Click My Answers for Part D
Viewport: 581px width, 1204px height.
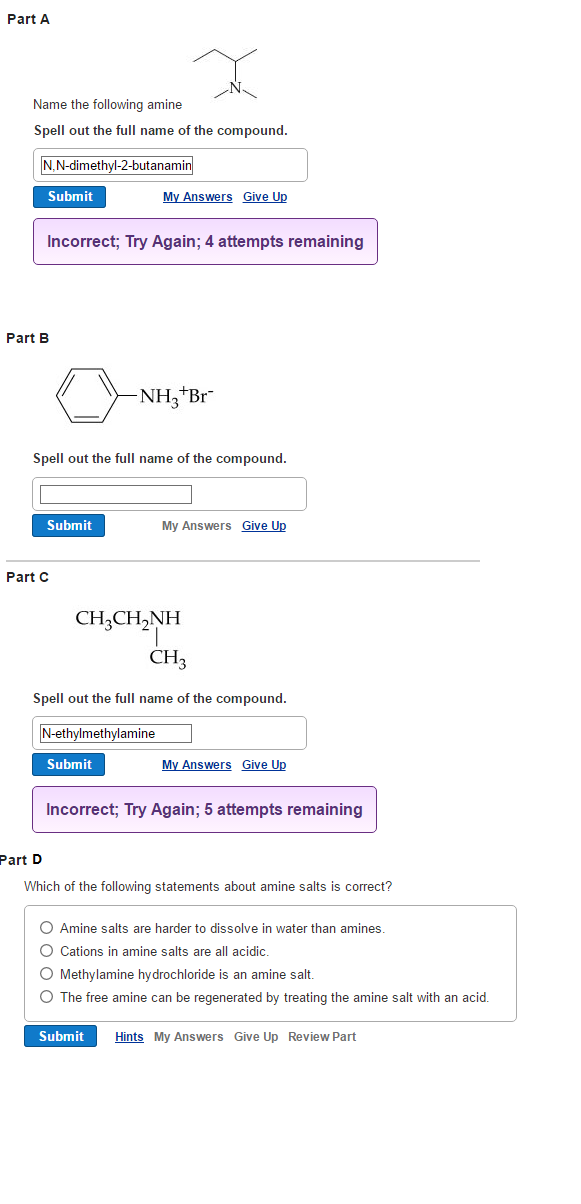point(188,1036)
